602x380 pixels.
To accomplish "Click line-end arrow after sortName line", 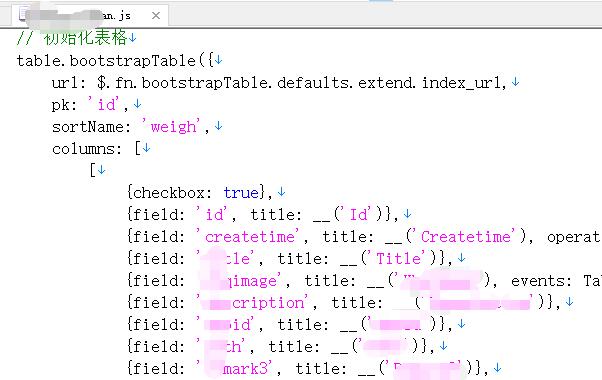I will 218,126.
